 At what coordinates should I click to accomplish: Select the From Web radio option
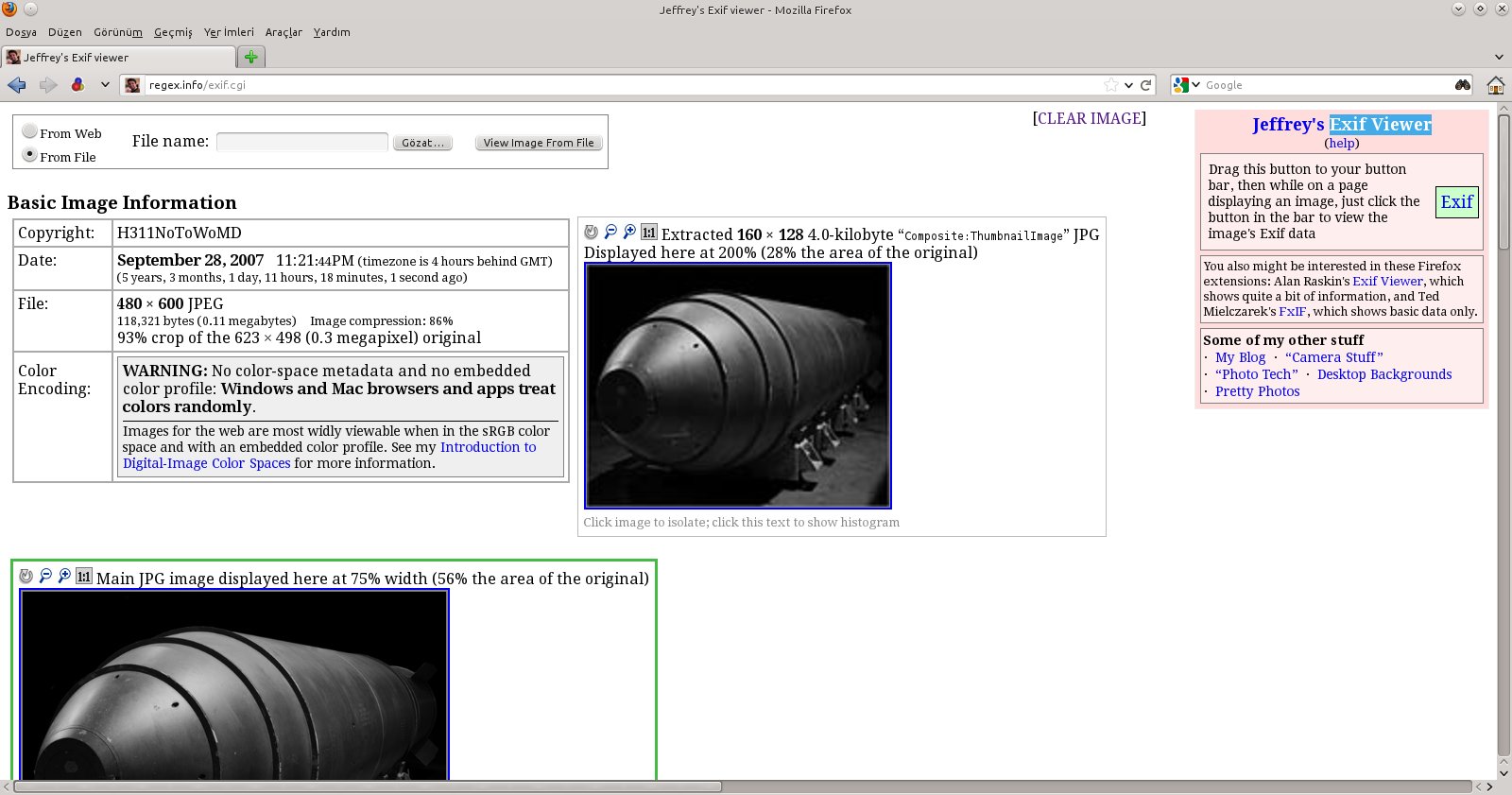coord(30,131)
